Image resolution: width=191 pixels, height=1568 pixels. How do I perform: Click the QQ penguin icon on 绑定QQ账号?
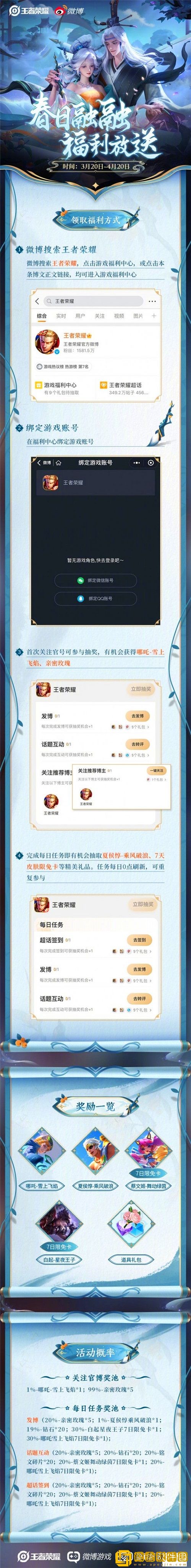pos(80,598)
